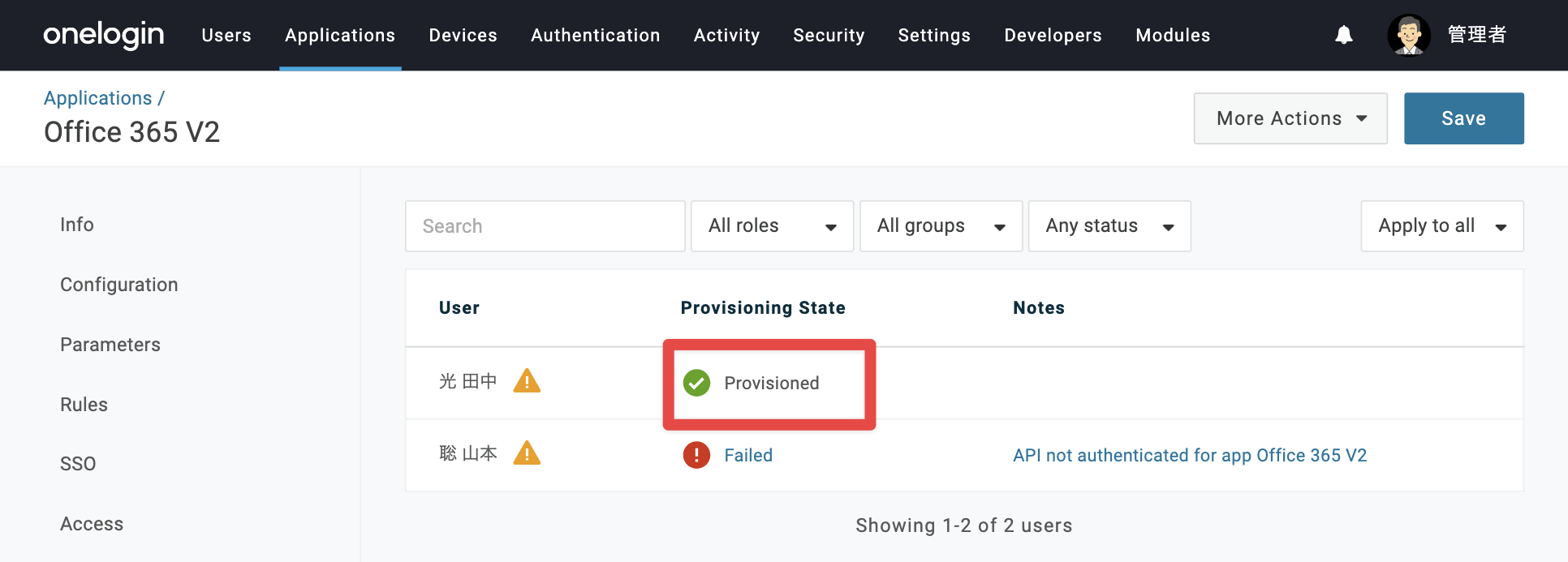Image resolution: width=1568 pixels, height=562 pixels.
Task: Open the Apply to all dropdown
Action: (x=1442, y=226)
